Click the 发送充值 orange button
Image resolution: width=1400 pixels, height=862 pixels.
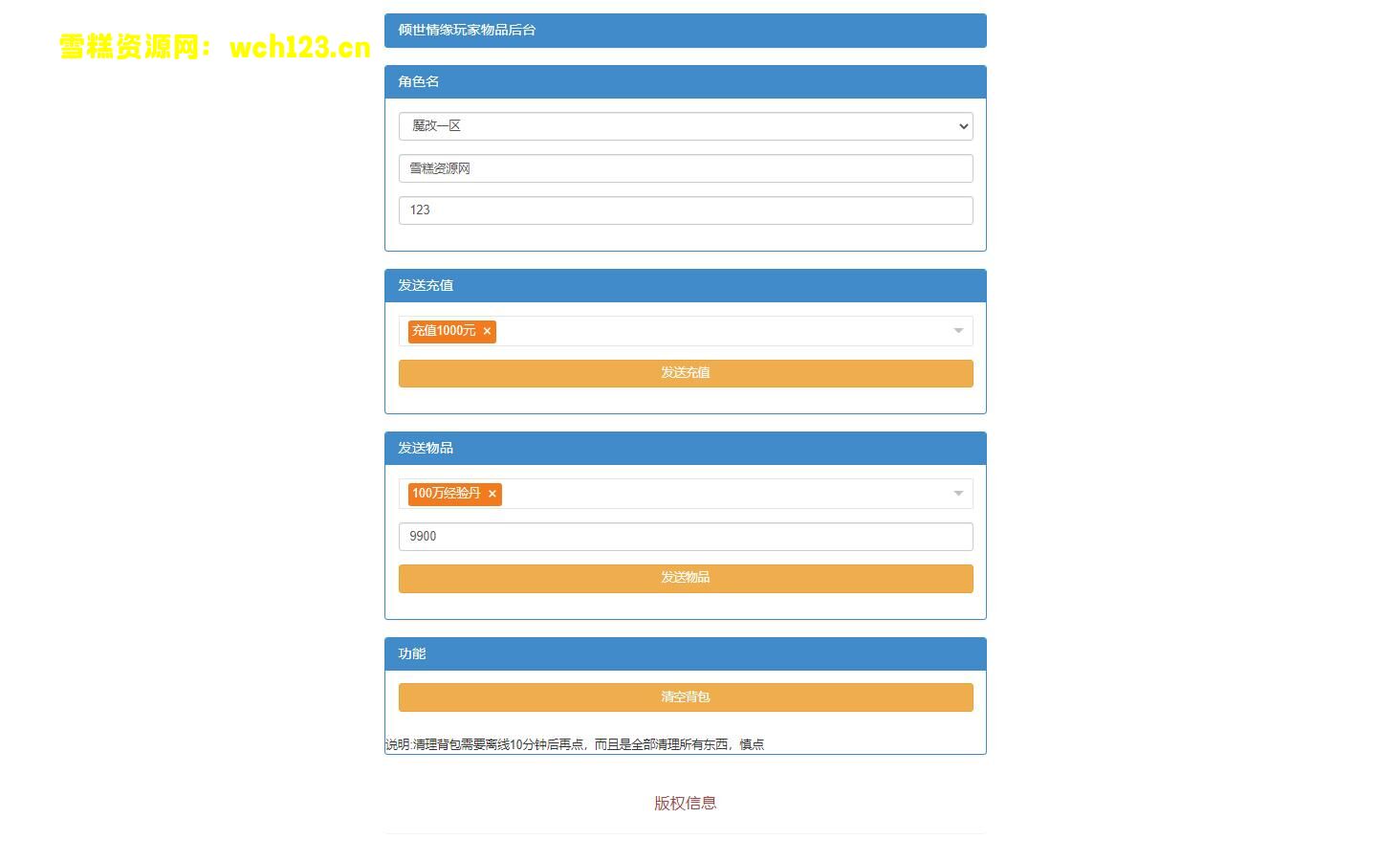coord(686,373)
